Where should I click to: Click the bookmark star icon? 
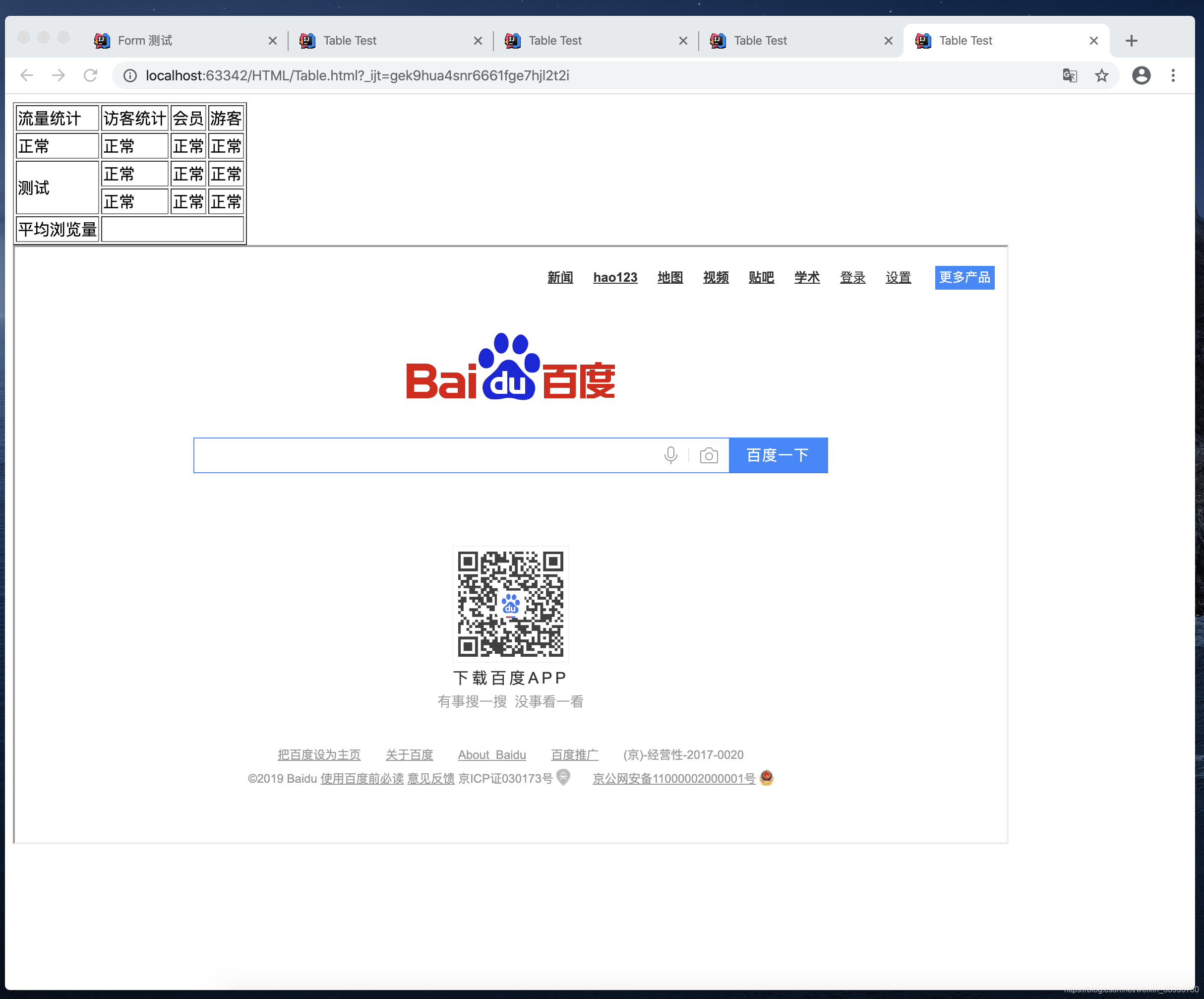1101,75
